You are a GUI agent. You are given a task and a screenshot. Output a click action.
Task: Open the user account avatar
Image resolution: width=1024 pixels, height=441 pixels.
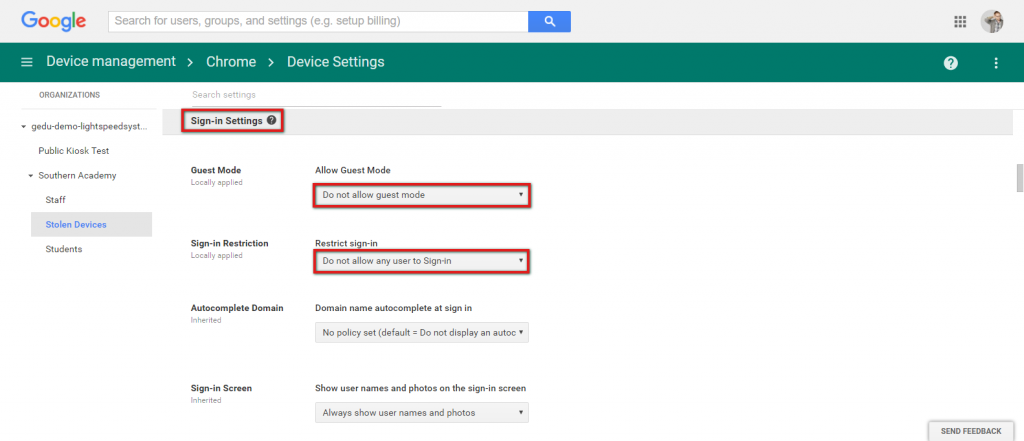point(992,22)
